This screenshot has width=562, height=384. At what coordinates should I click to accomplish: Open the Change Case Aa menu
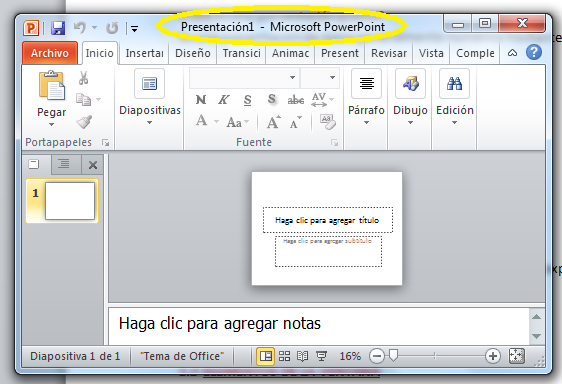(x=237, y=122)
